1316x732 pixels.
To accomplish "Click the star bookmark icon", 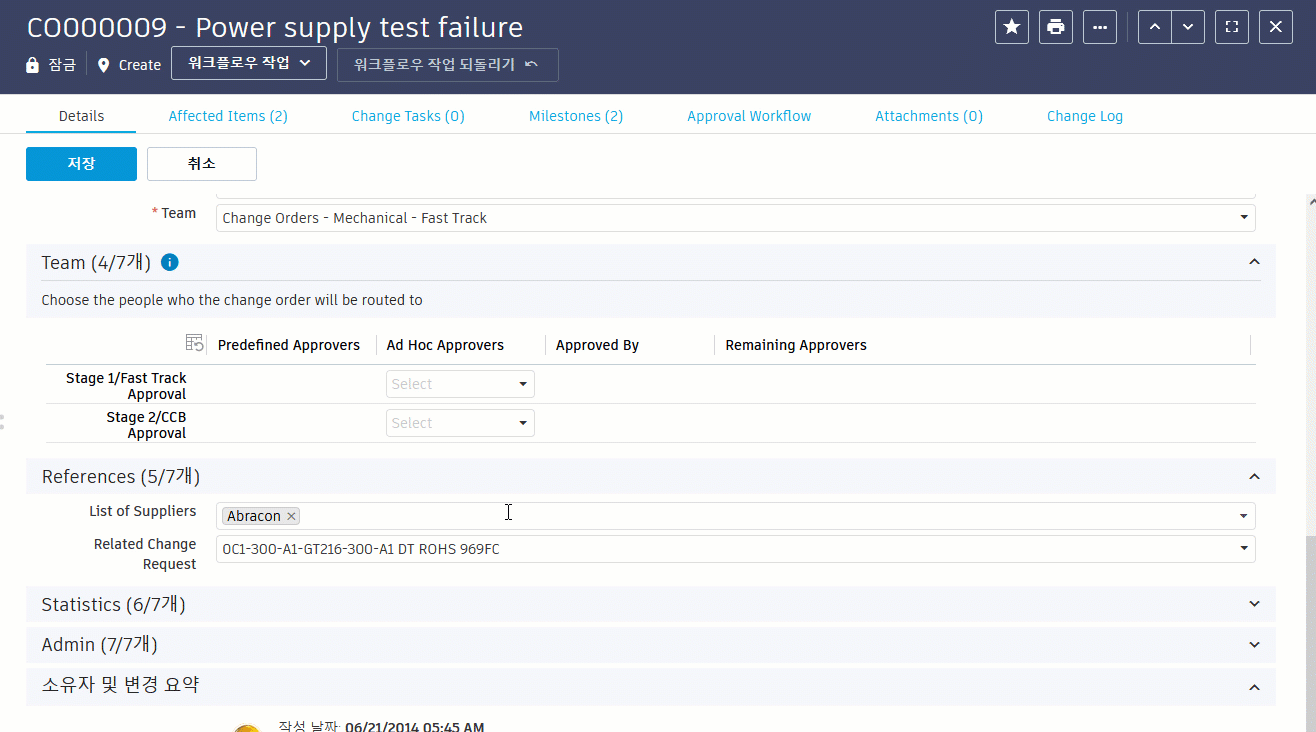I will 1012,27.
